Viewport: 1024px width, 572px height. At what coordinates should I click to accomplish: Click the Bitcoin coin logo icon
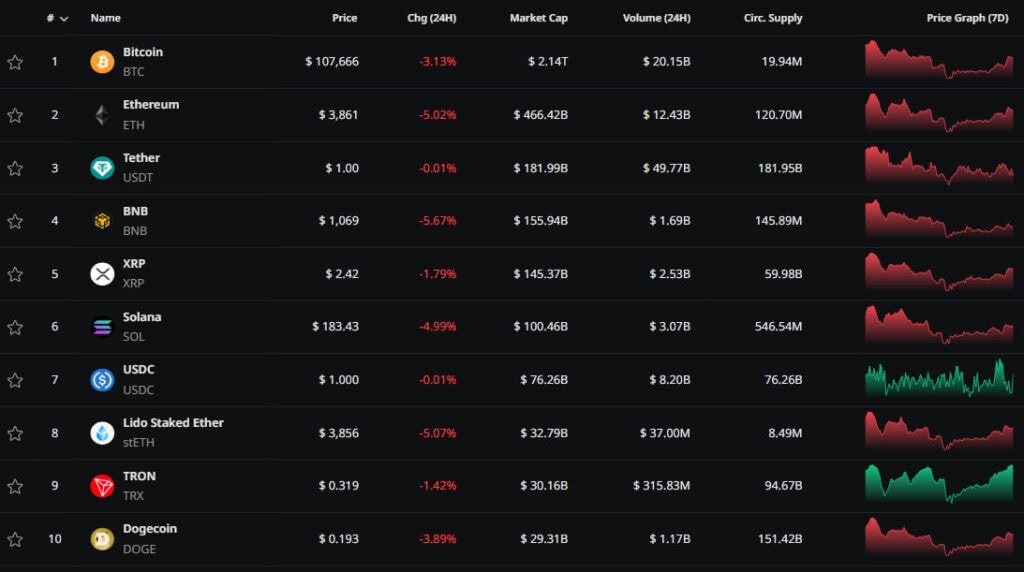tap(102, 62)
